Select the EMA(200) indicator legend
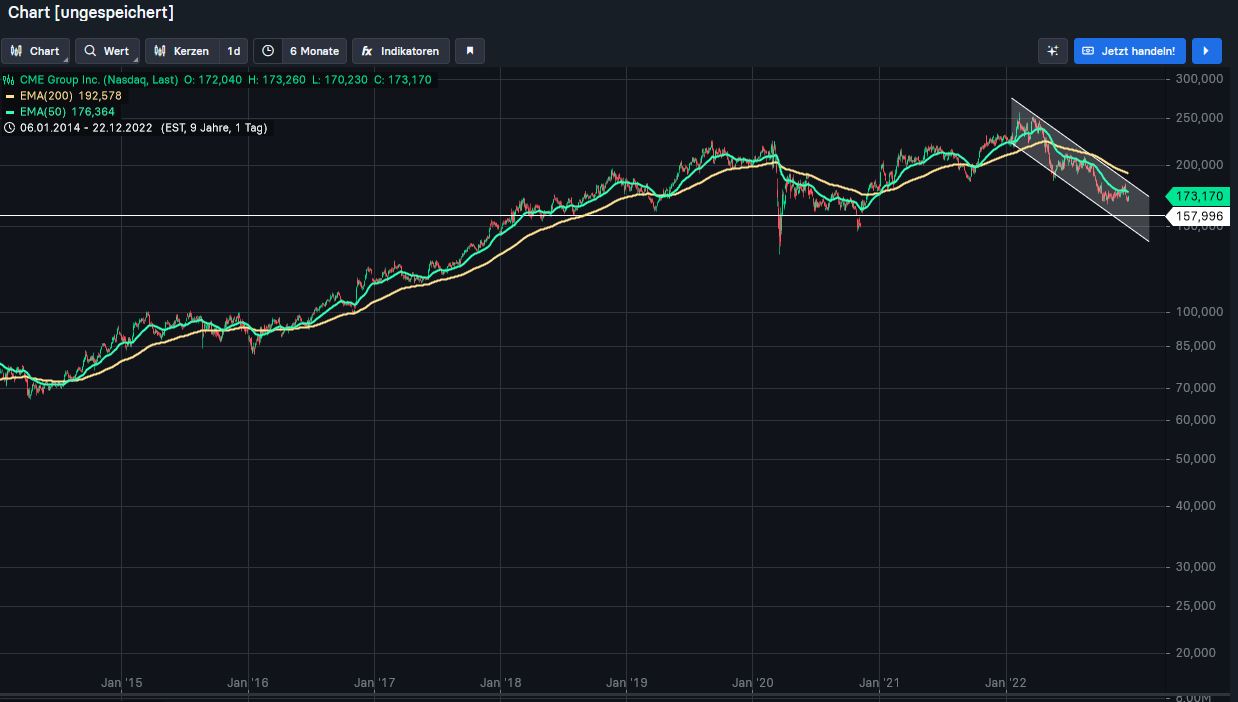This screenshot has width=1238, height=702. [x=63, y=96]
